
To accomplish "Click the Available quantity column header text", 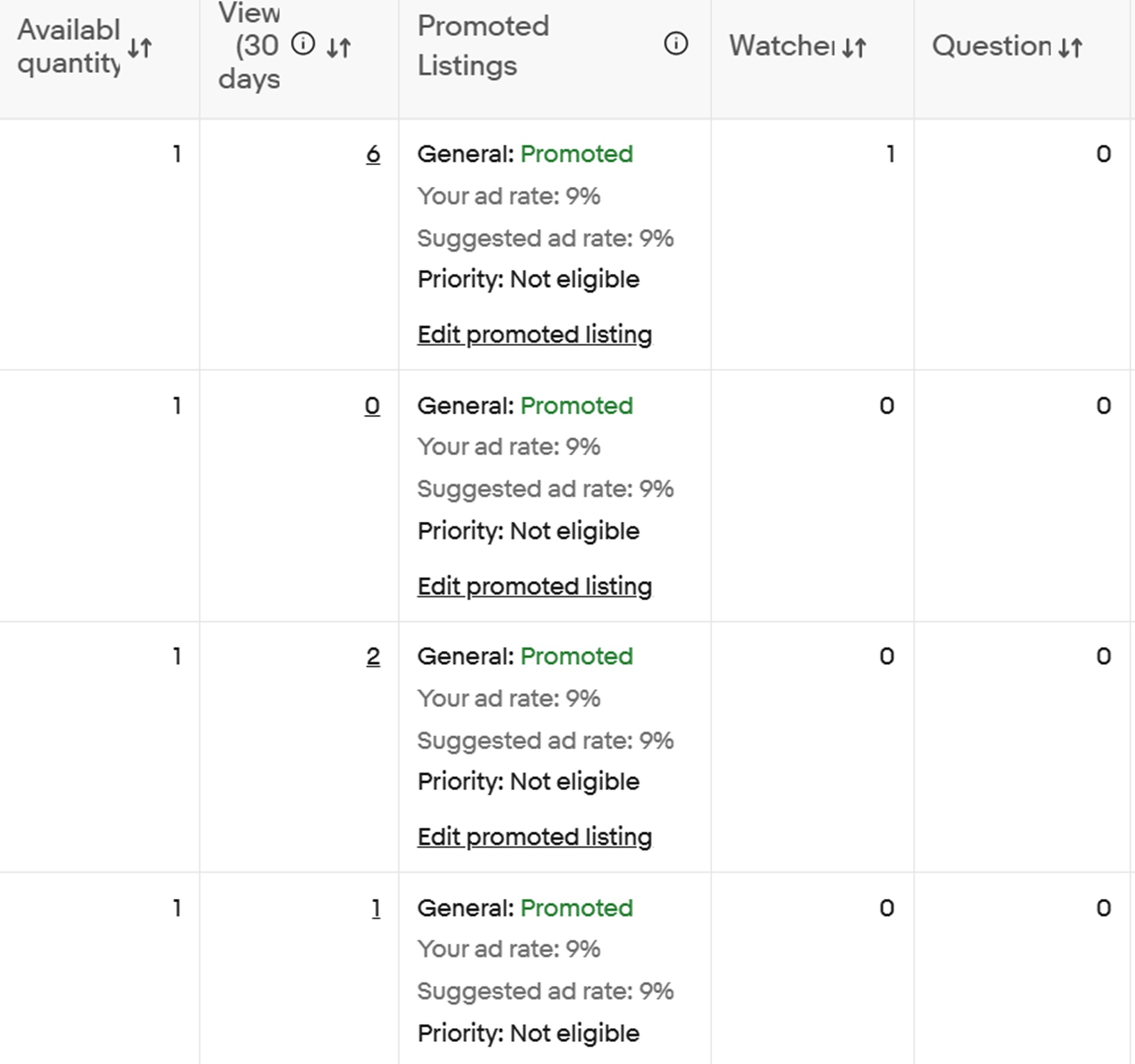I will 68,47.
